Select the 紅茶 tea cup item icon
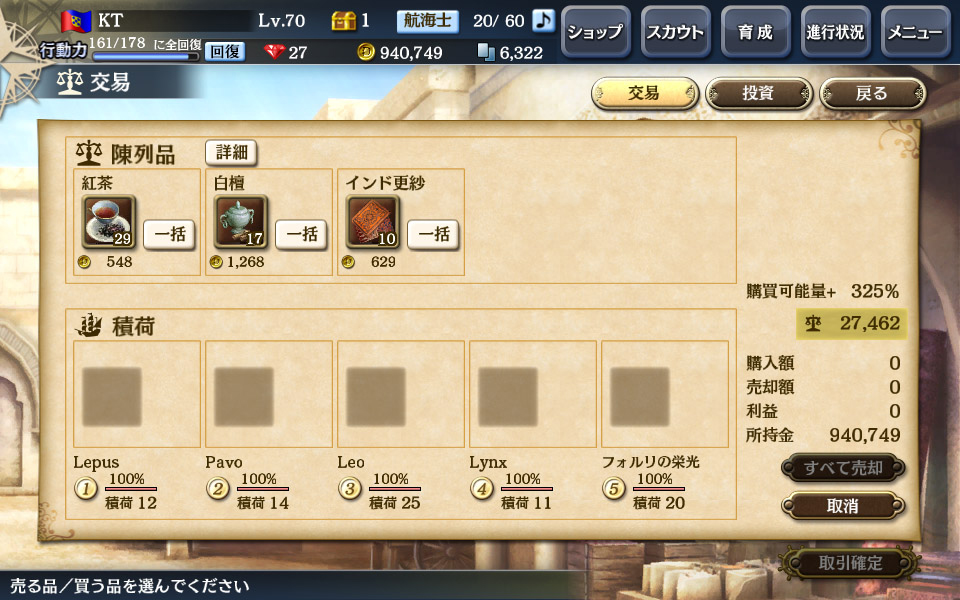 [108, 222]
